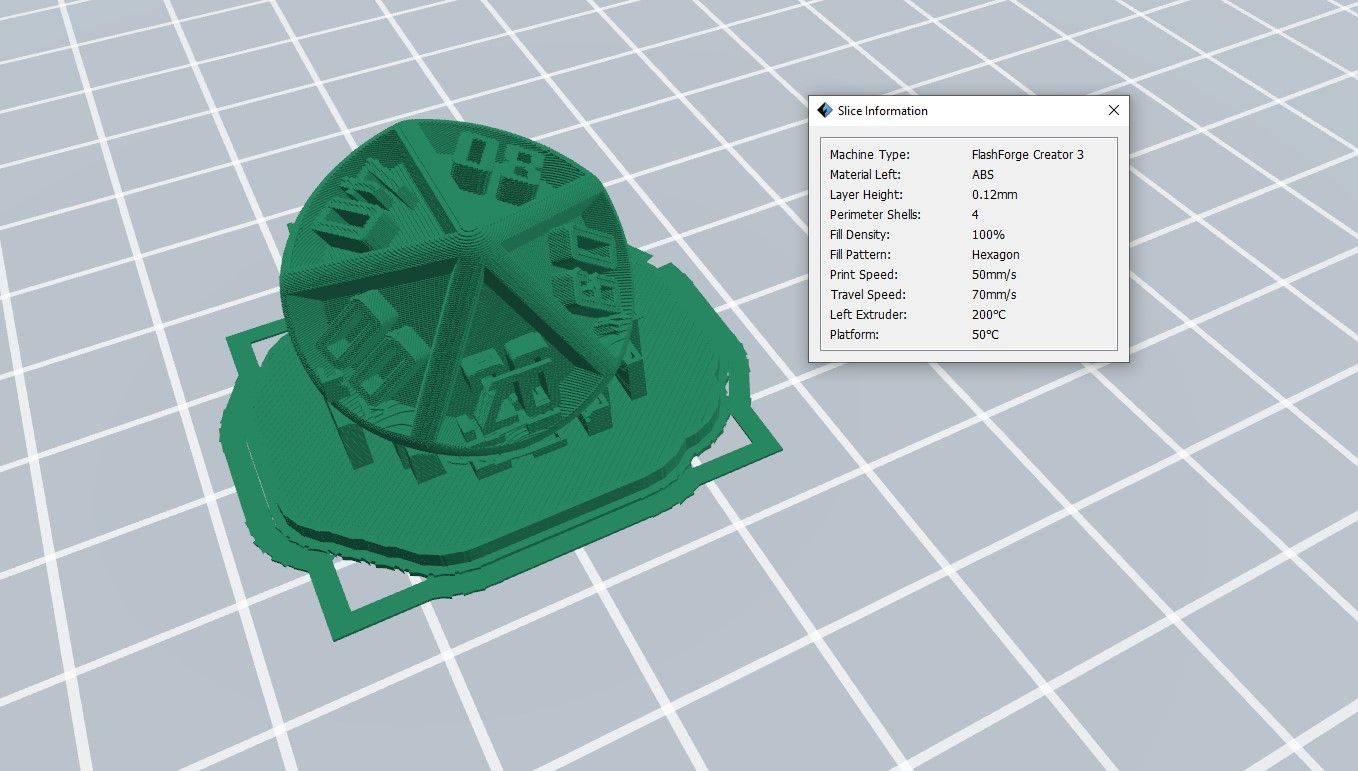
Task: Close the Slice Information dialog
Action: coord(1113,111)
